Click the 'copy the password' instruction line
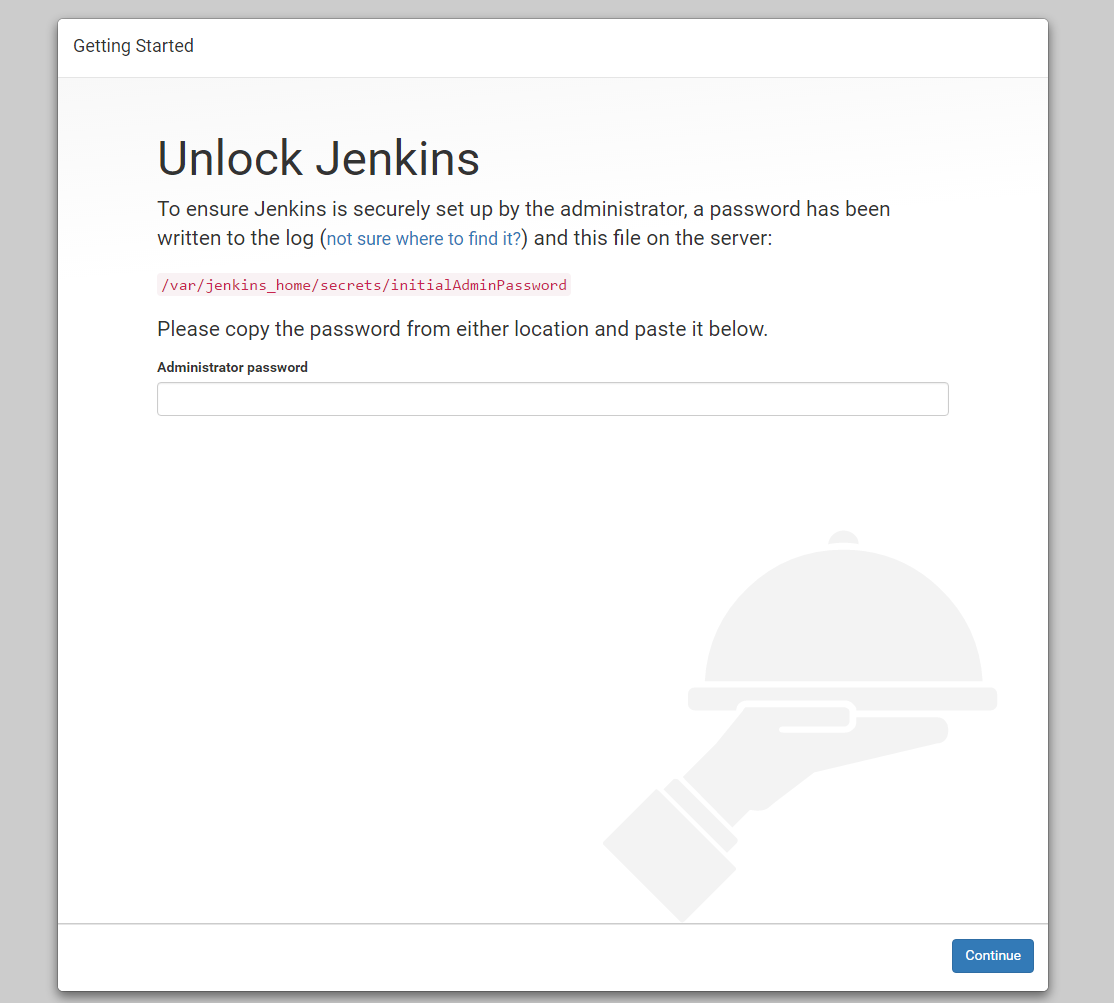 tap(462, 328)
